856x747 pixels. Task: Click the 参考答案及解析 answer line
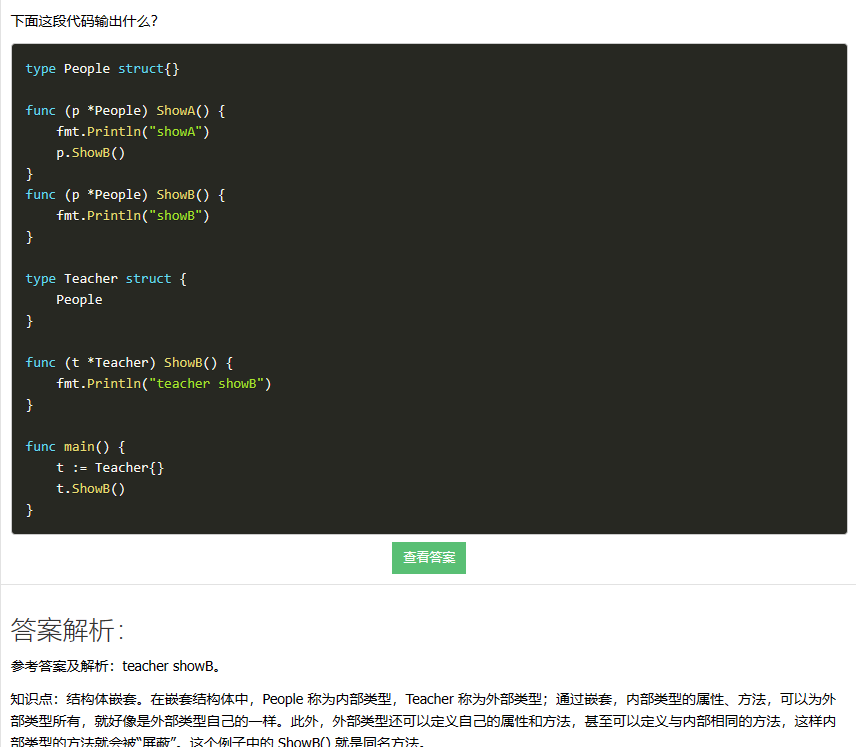pos(115,666)
